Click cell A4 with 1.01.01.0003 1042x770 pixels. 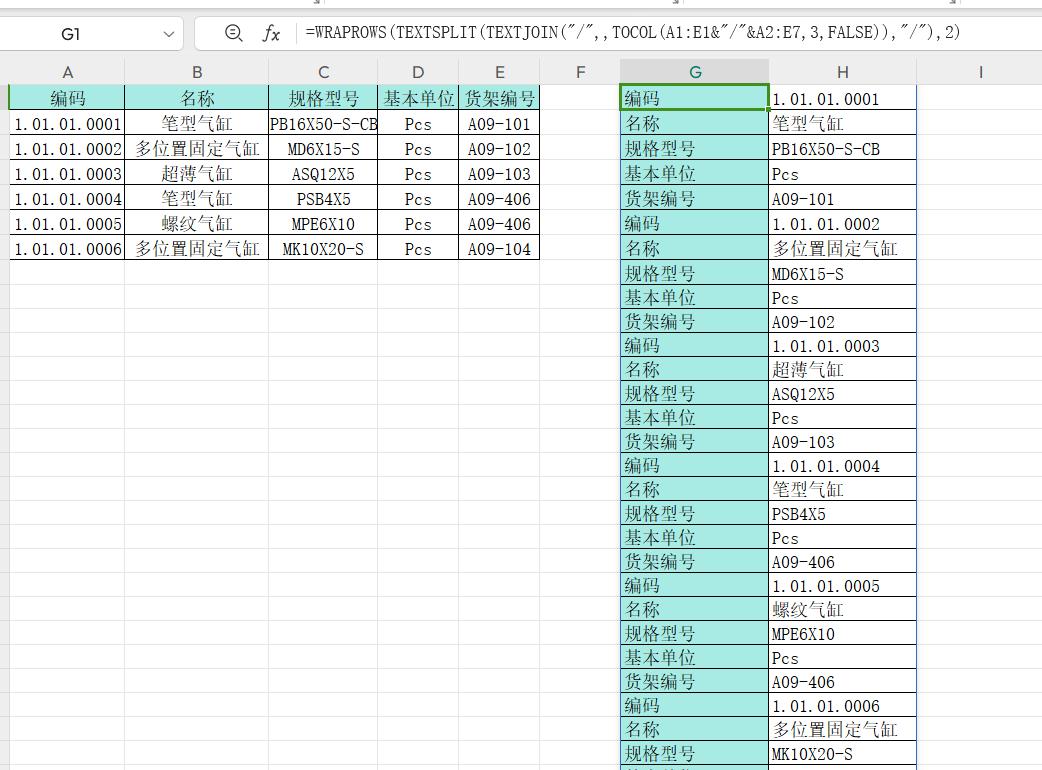pos(67,173)
